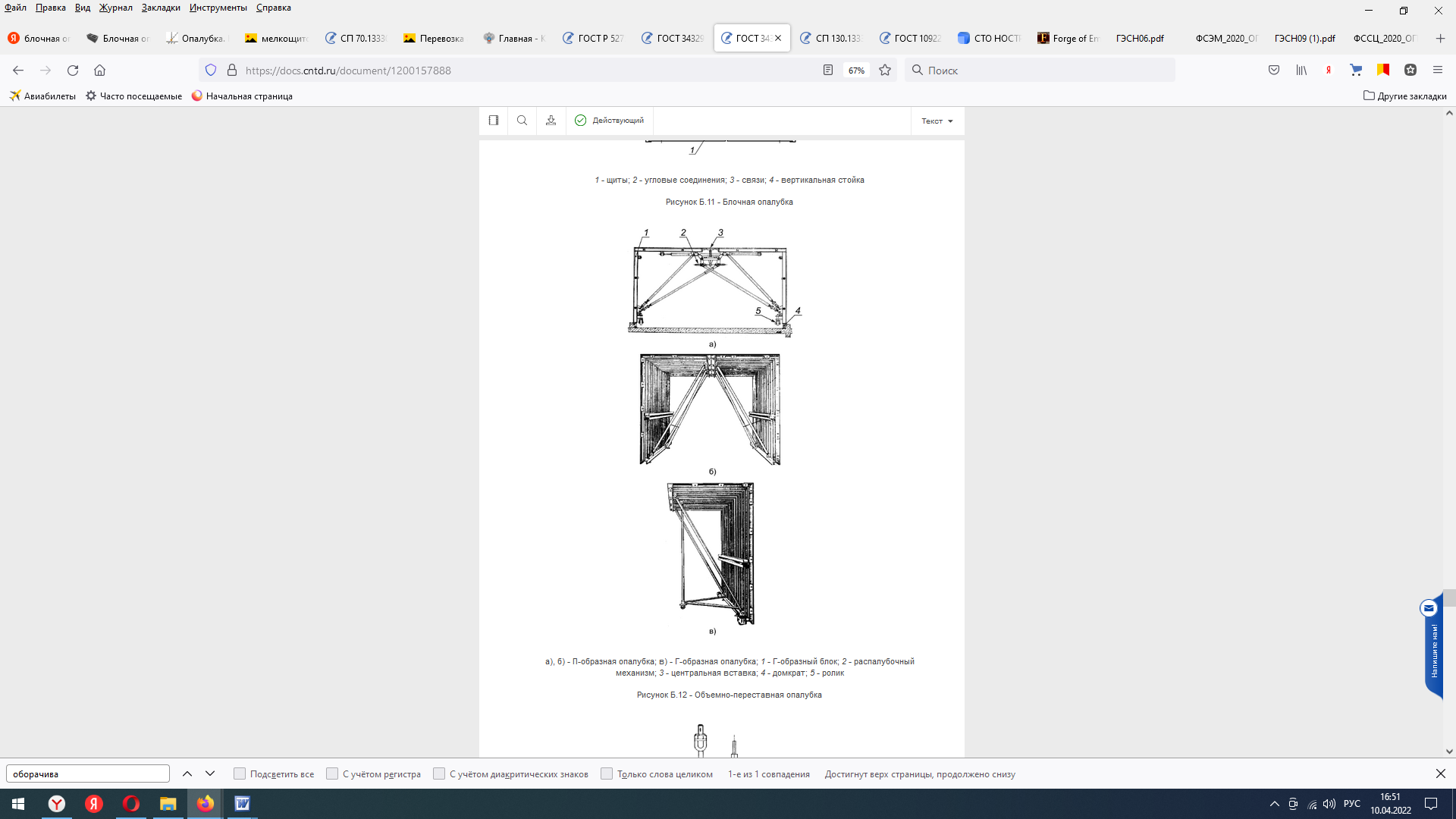Open the notification center

point(1431,804)
